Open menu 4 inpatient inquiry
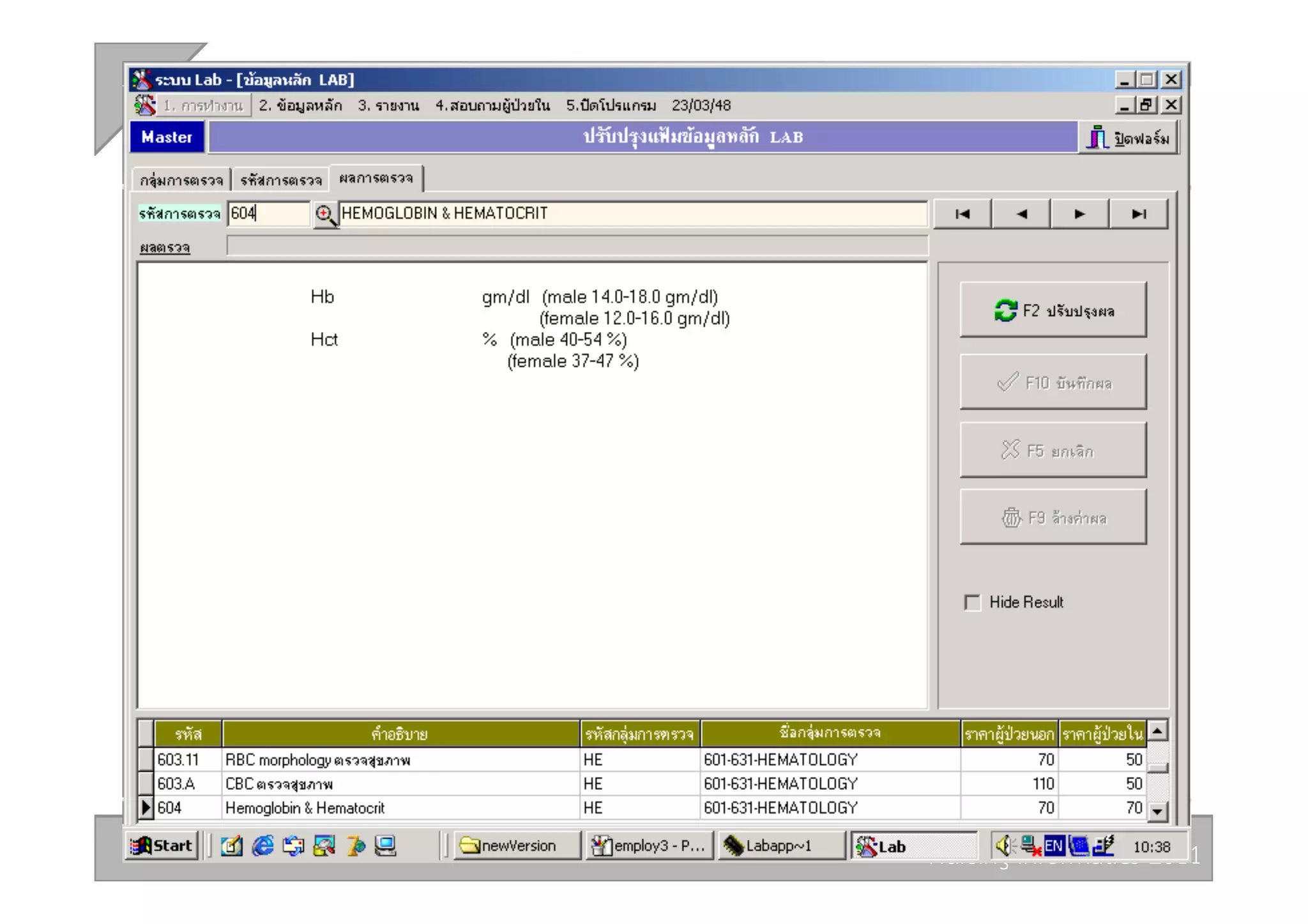 click(x=492, y=105)
